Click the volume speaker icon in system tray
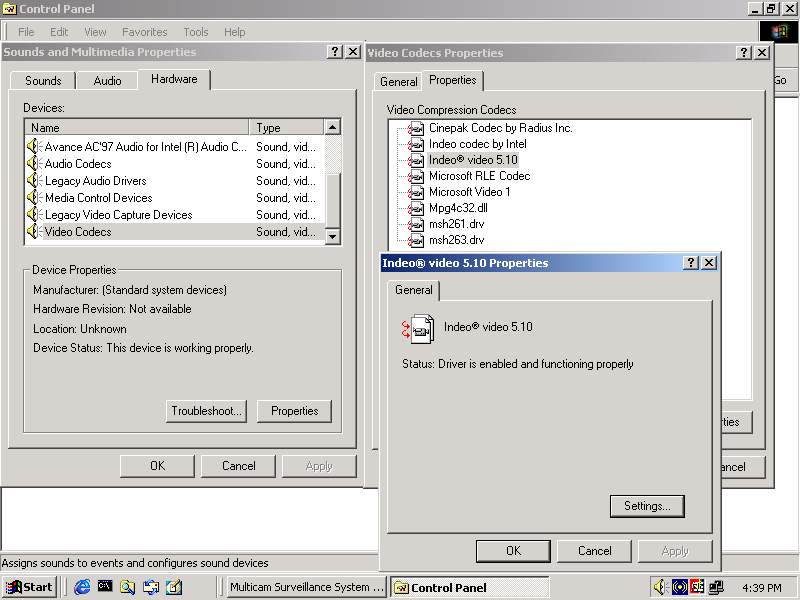Screen dimensions: 800x600 pos(661,587)
